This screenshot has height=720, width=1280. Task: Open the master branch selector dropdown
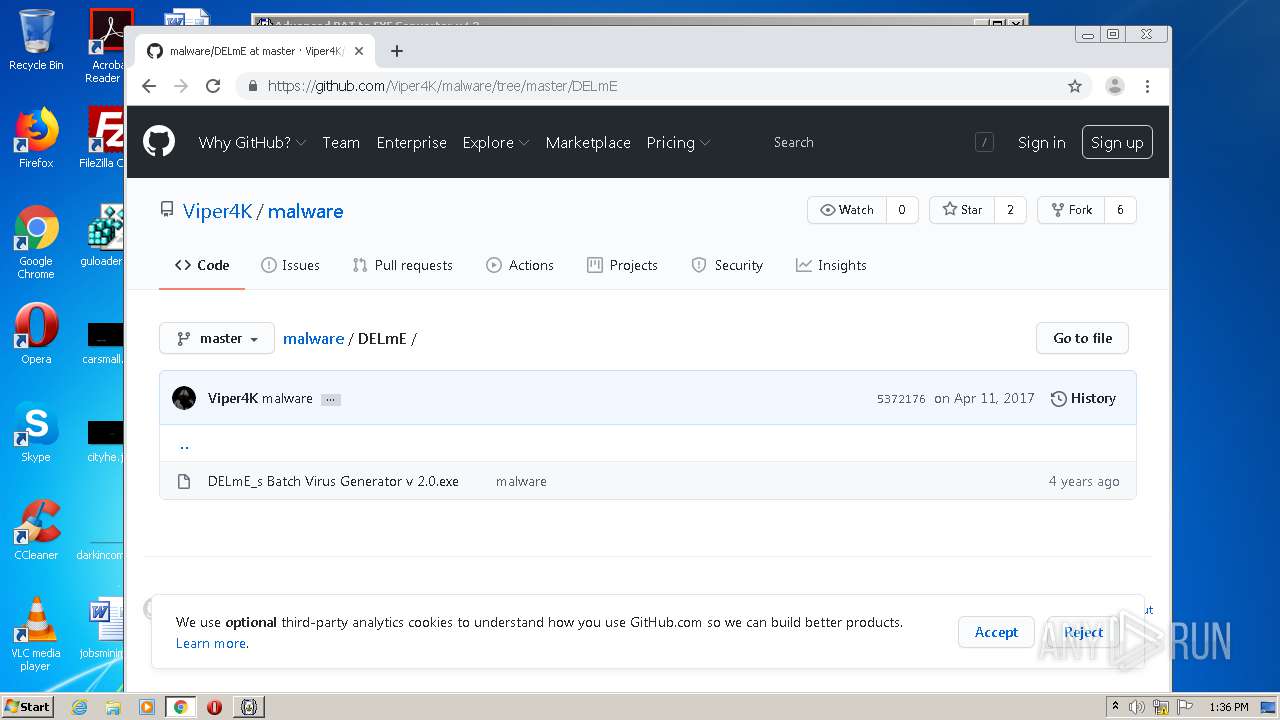click(217, 338)
